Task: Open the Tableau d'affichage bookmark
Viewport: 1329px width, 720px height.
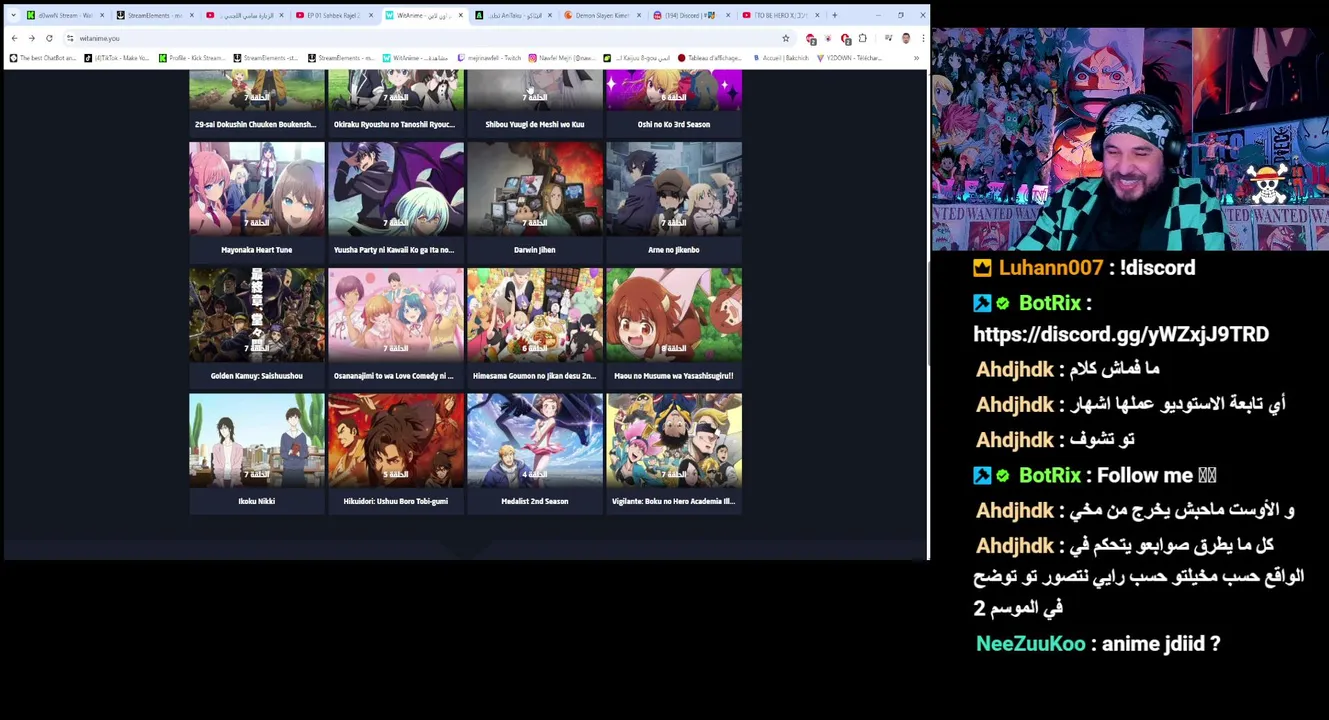Action: point(710,58)
